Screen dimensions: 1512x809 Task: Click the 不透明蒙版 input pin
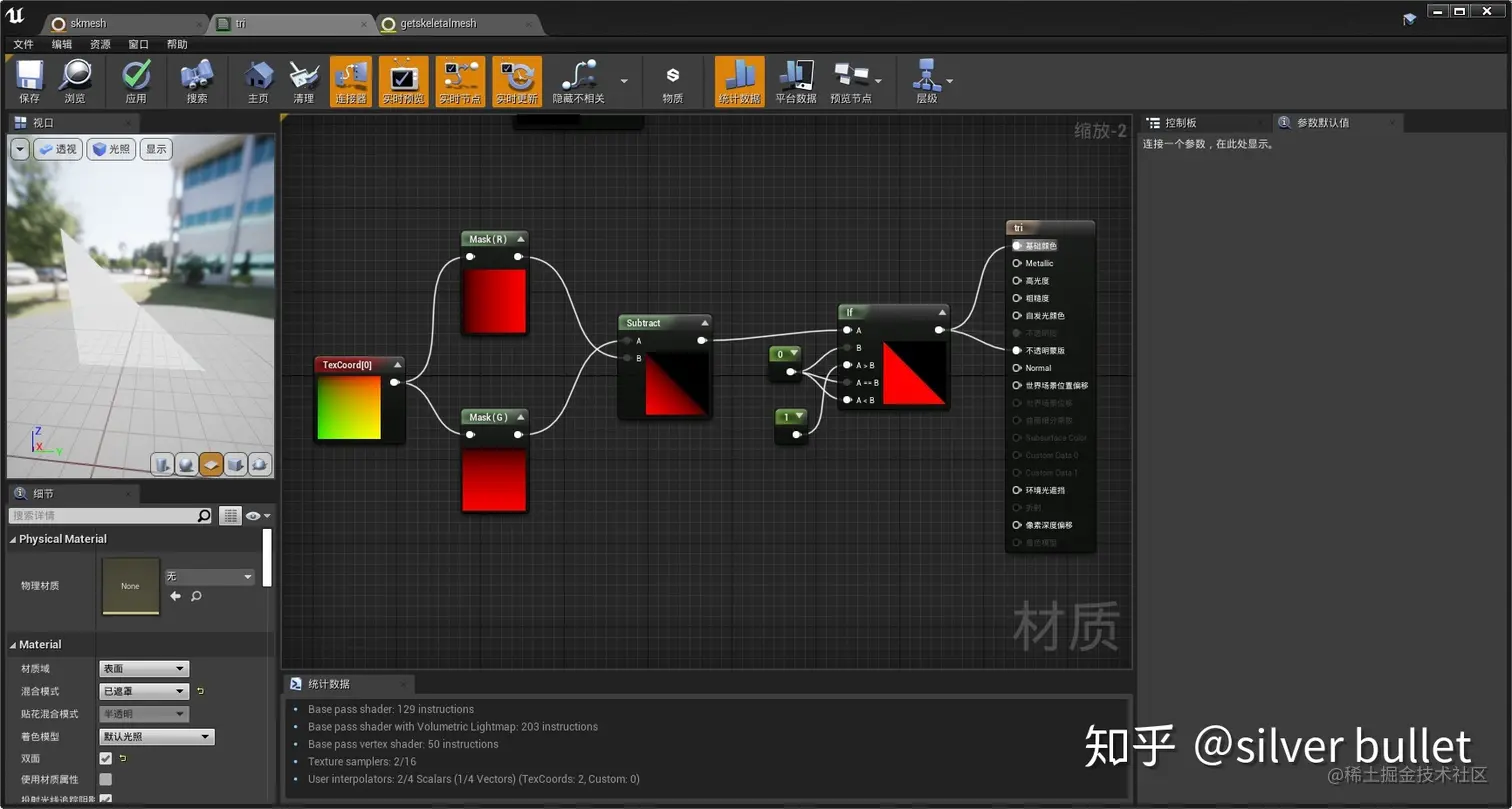pyautogui.click(x=1017, y=351)
